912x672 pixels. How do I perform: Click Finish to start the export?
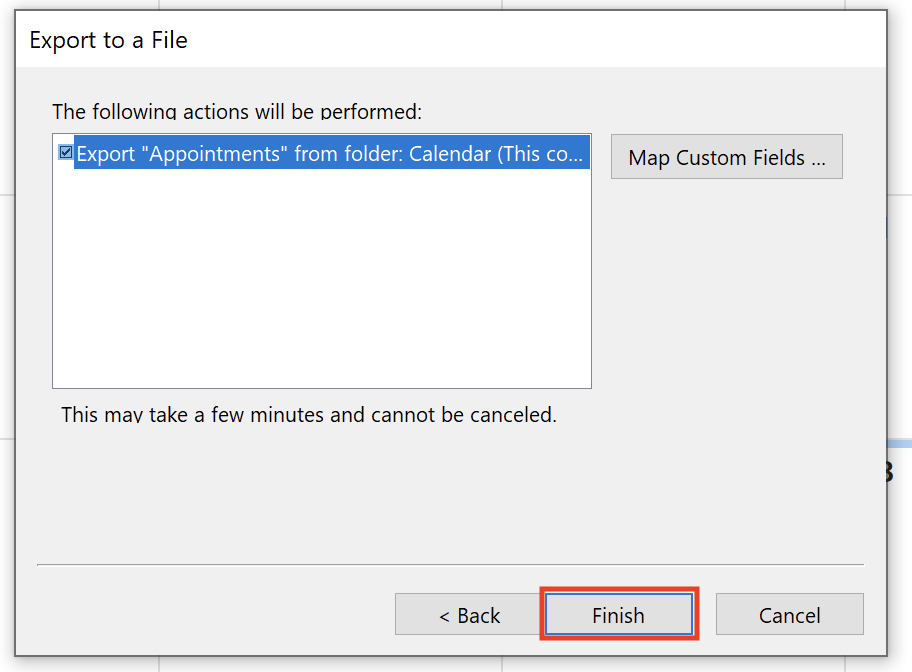tap(619, 614)
